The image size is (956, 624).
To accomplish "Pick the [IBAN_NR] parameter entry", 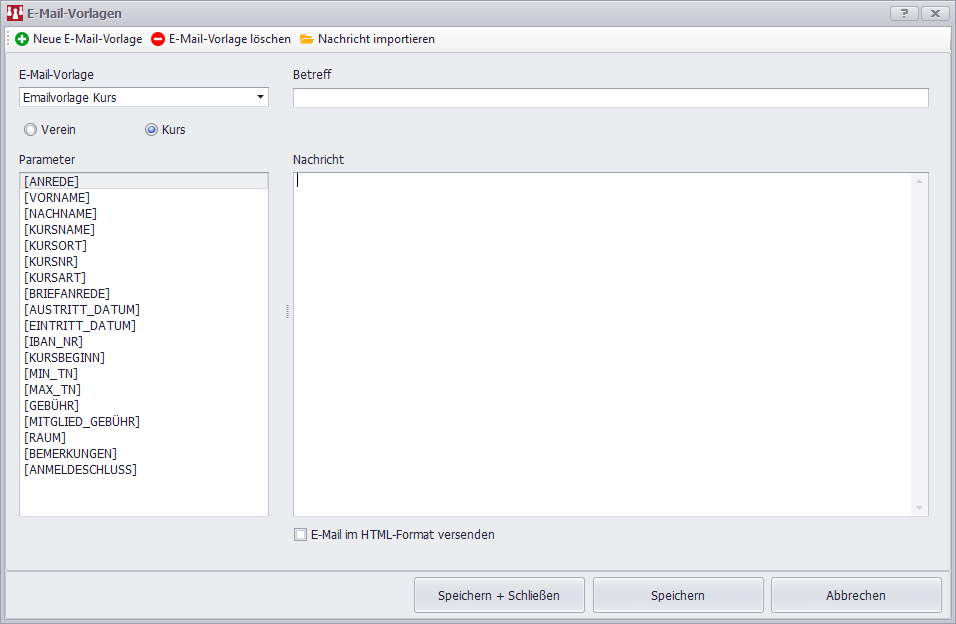I will coord(53,342).
